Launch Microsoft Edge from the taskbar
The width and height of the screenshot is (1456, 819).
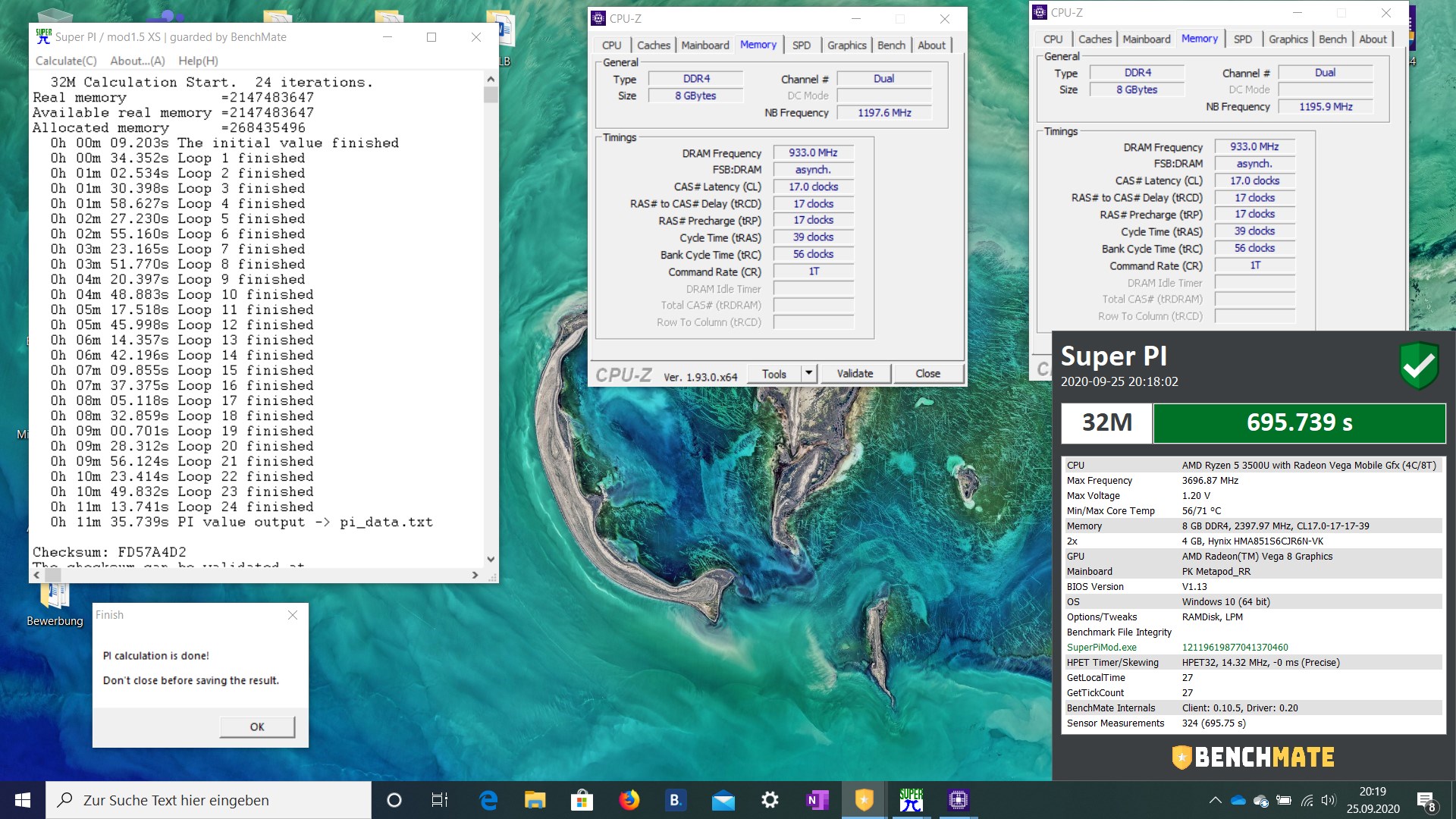point(488,800)
